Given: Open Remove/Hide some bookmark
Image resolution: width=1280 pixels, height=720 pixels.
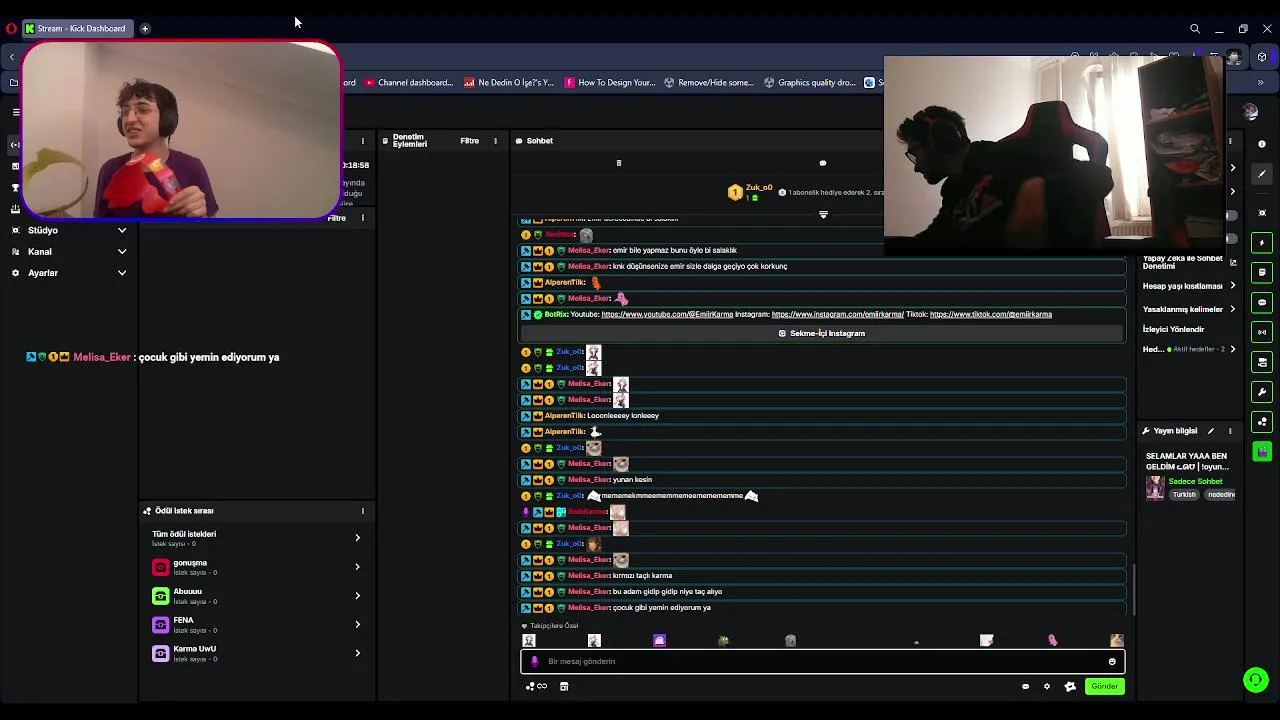Looking at the screenshot, I should 709,83.
